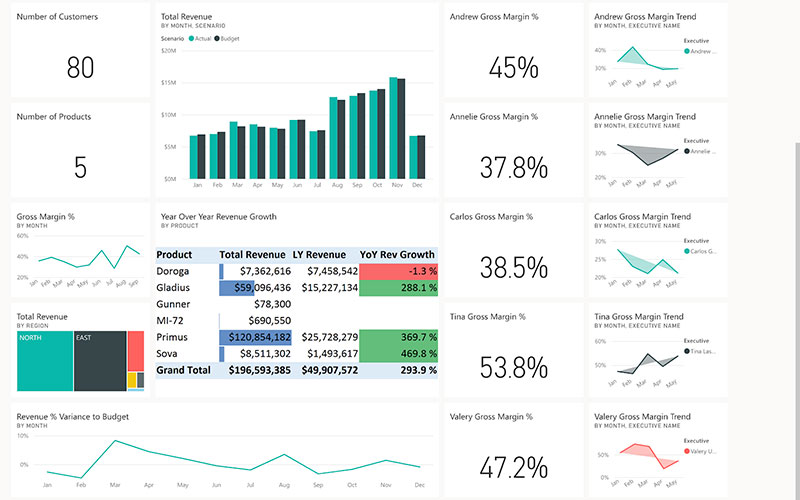The image size is (800, 500).
Task: Select the Annelie executive legend dot
Action: pyautogui.click(x=687, y=151)
